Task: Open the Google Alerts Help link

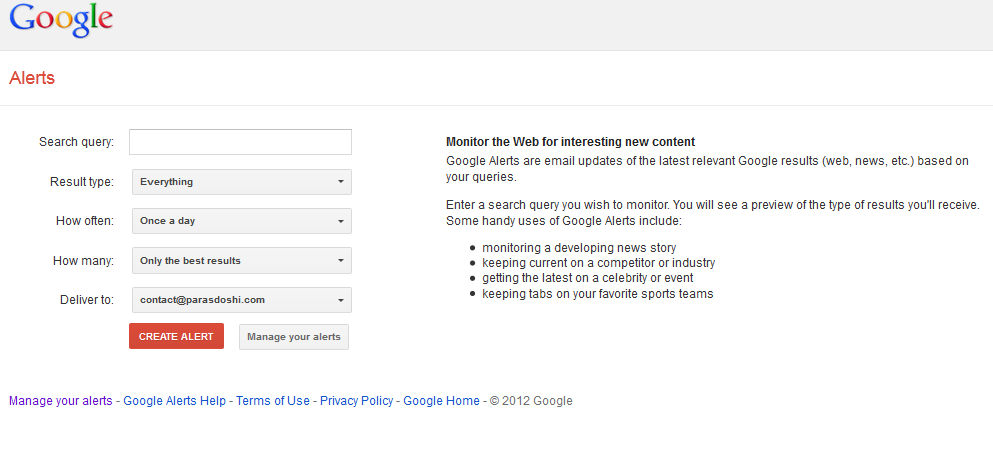Action: point(175,401)
